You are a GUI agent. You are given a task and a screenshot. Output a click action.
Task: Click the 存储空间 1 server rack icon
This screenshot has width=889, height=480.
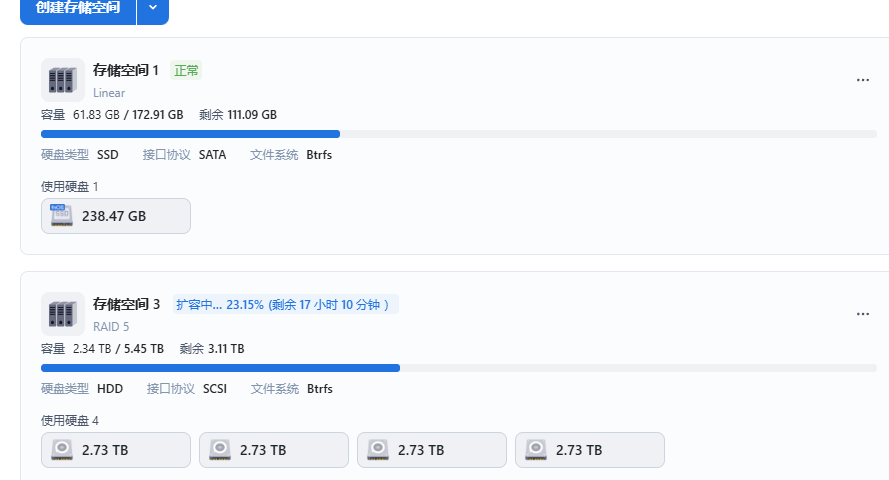point(62,79)
